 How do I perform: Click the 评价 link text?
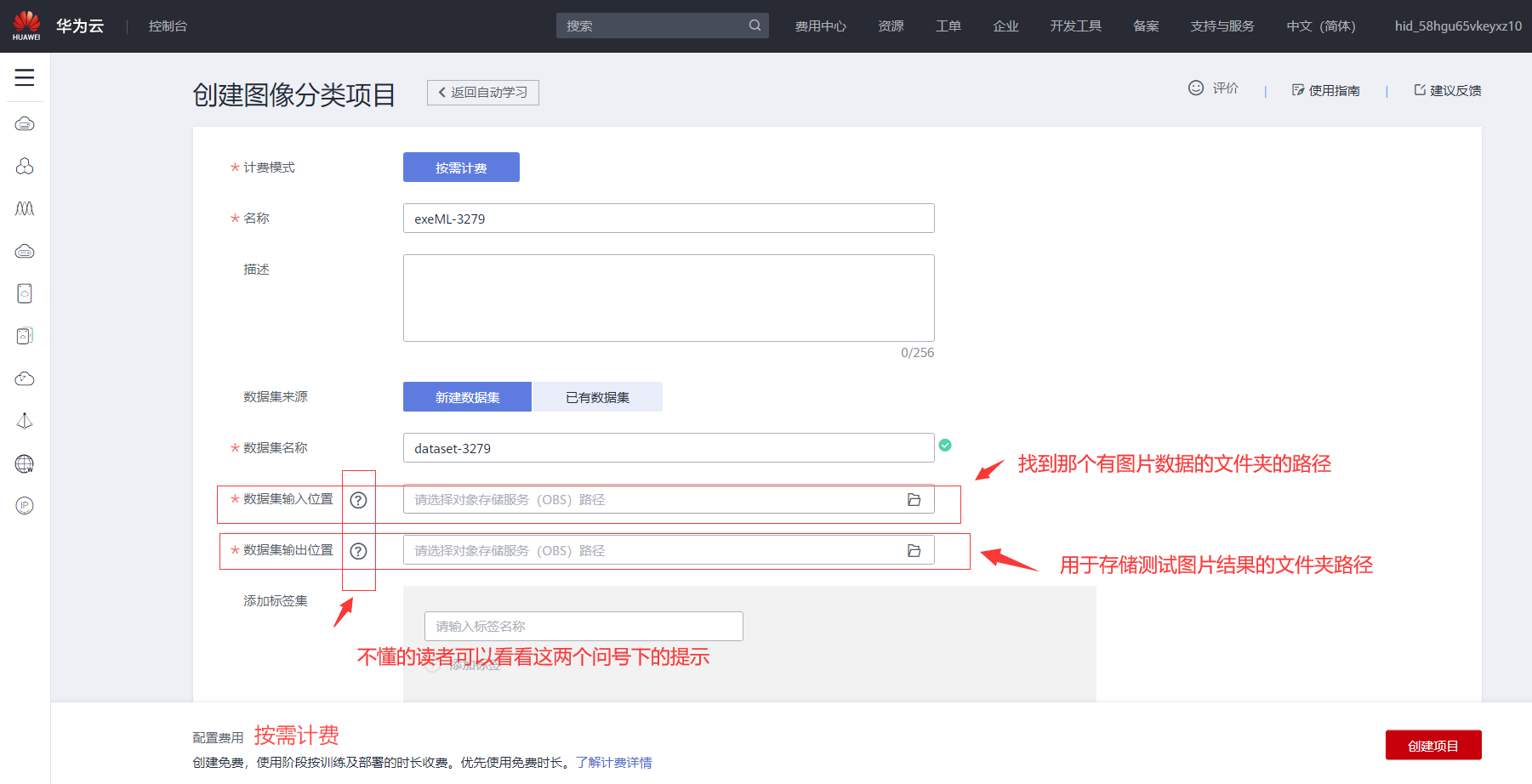(x=1226, y=88)
